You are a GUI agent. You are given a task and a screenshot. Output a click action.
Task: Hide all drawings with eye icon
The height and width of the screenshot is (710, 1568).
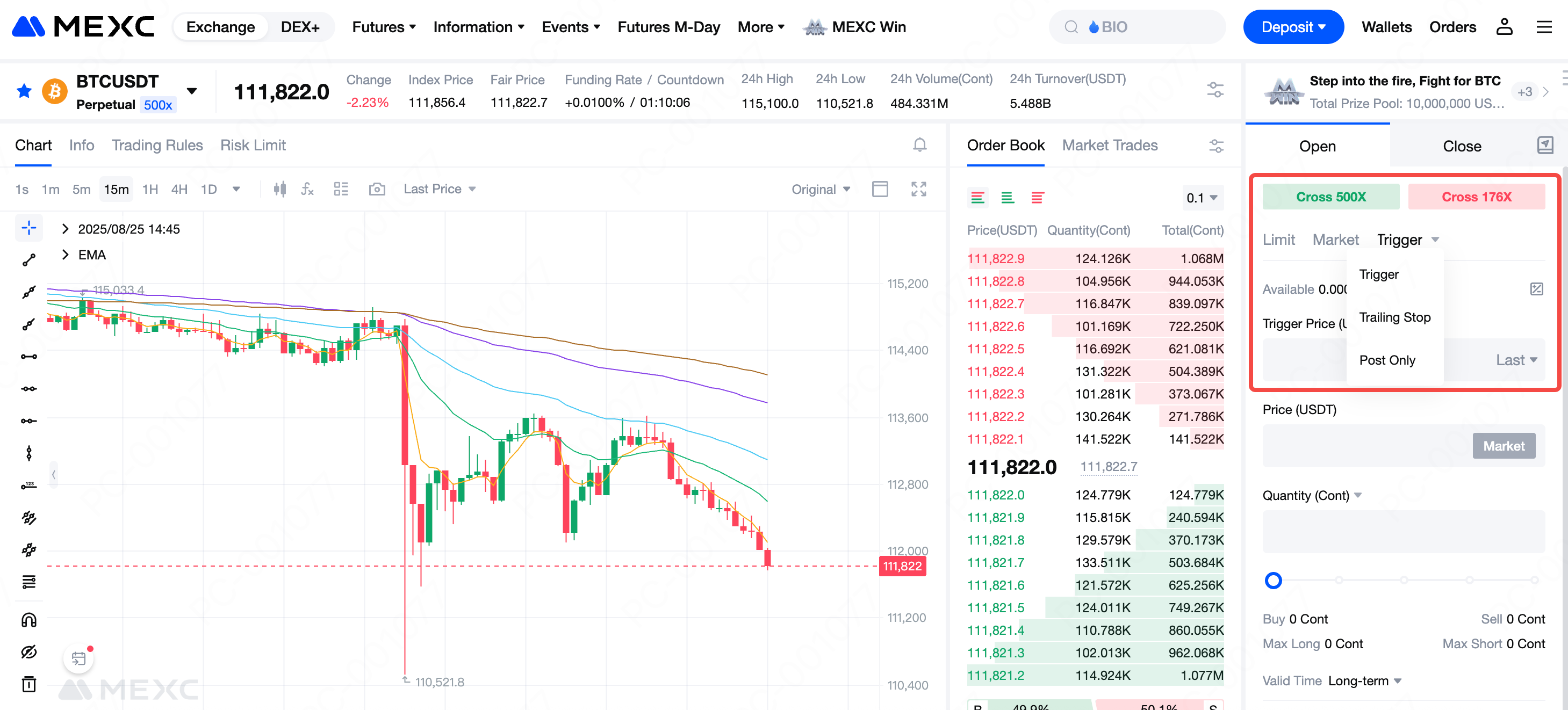coord(28,652)
